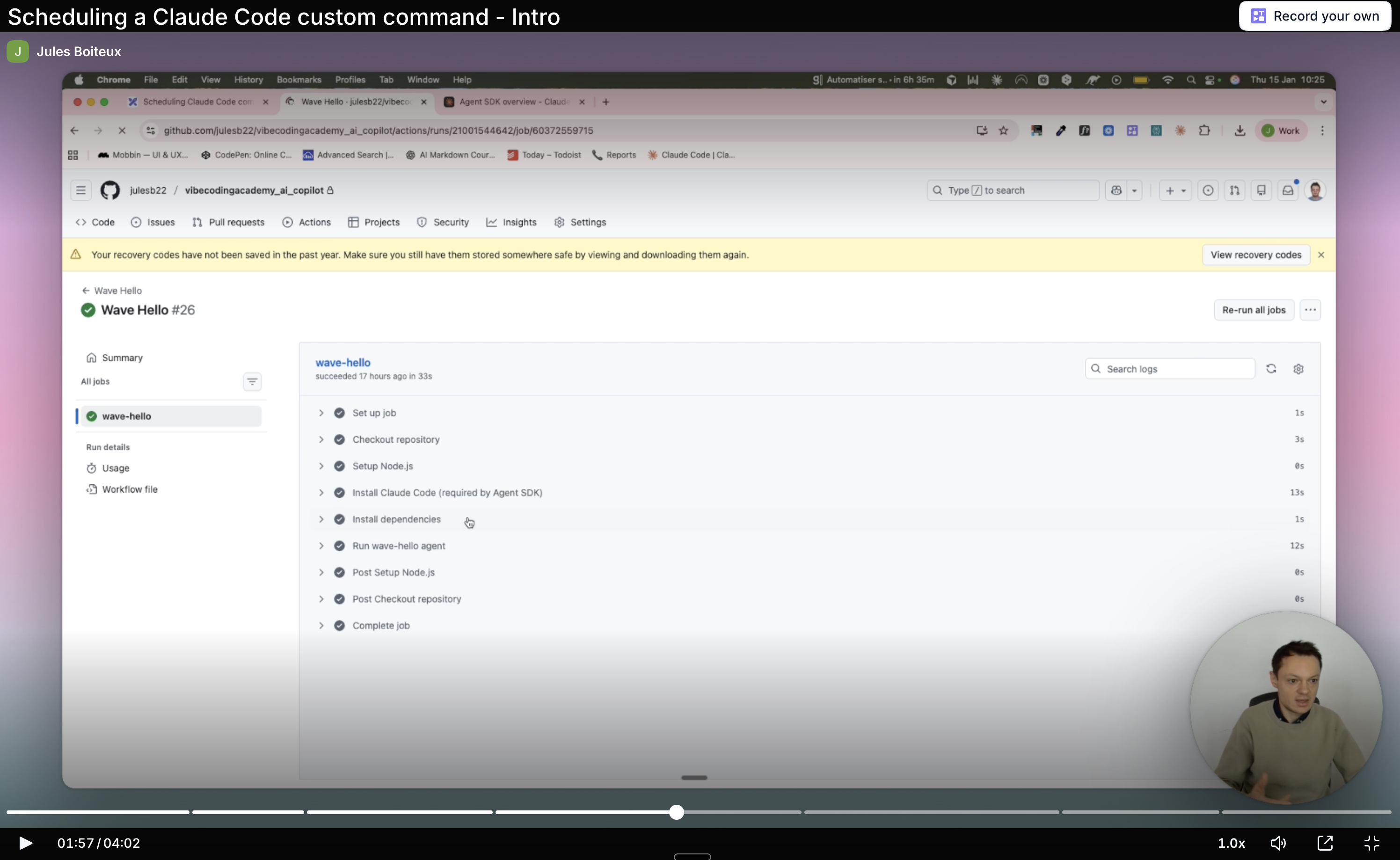Open the Insights tab
The height and width of the screenshot is (860, 1400).
pyautogui.click(x=511, y=222)
